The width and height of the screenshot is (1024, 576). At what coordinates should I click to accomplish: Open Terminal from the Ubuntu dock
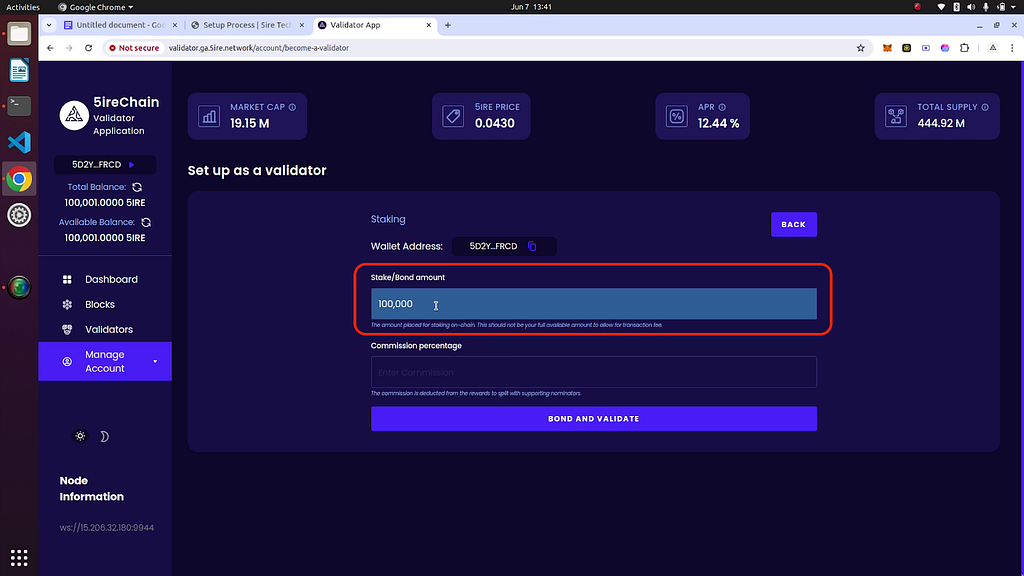(19, 105)
